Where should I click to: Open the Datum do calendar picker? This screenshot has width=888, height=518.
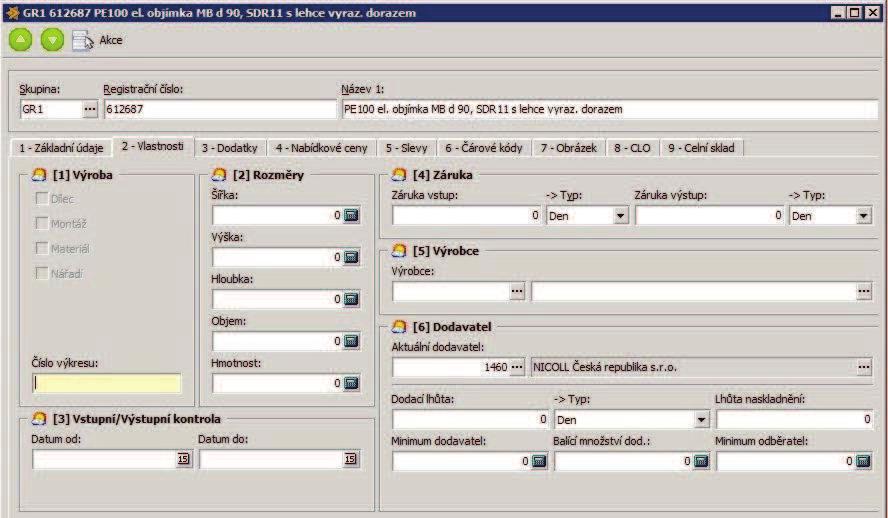[x=351, y=459]
